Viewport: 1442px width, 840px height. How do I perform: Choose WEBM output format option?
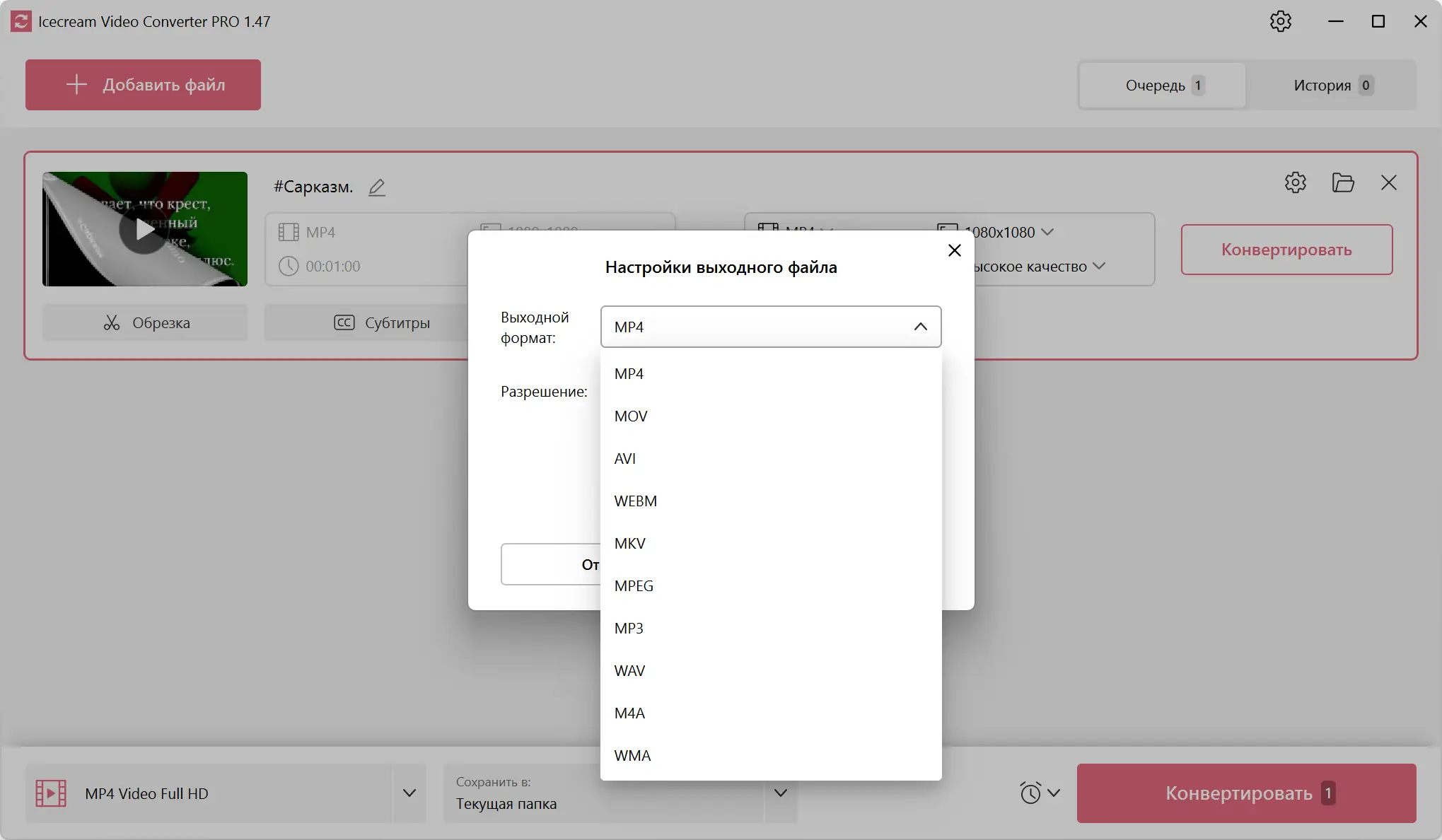click(x=635, y=501)
